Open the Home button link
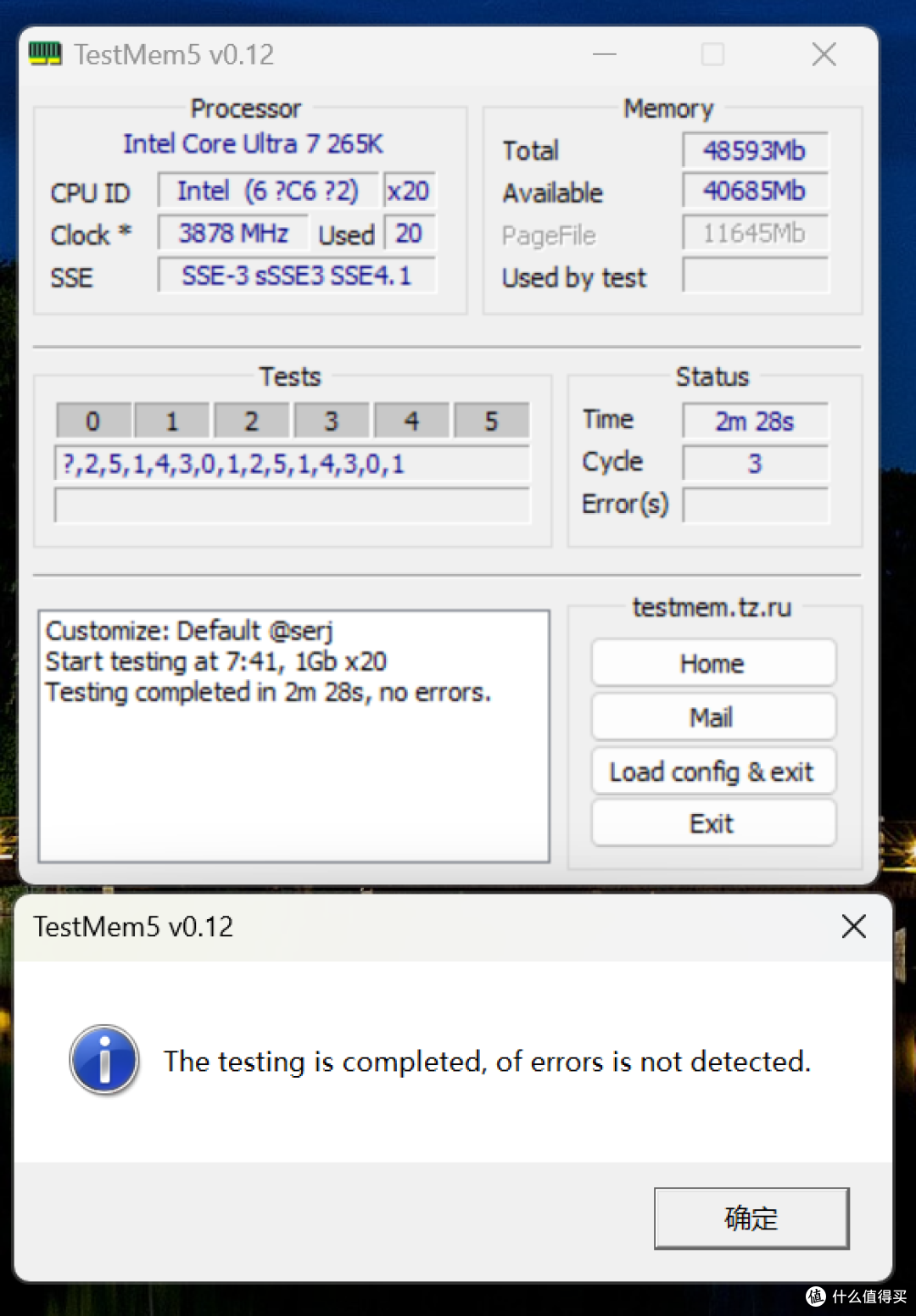Viewport: 916px width, 1316px height. point(713,663)
